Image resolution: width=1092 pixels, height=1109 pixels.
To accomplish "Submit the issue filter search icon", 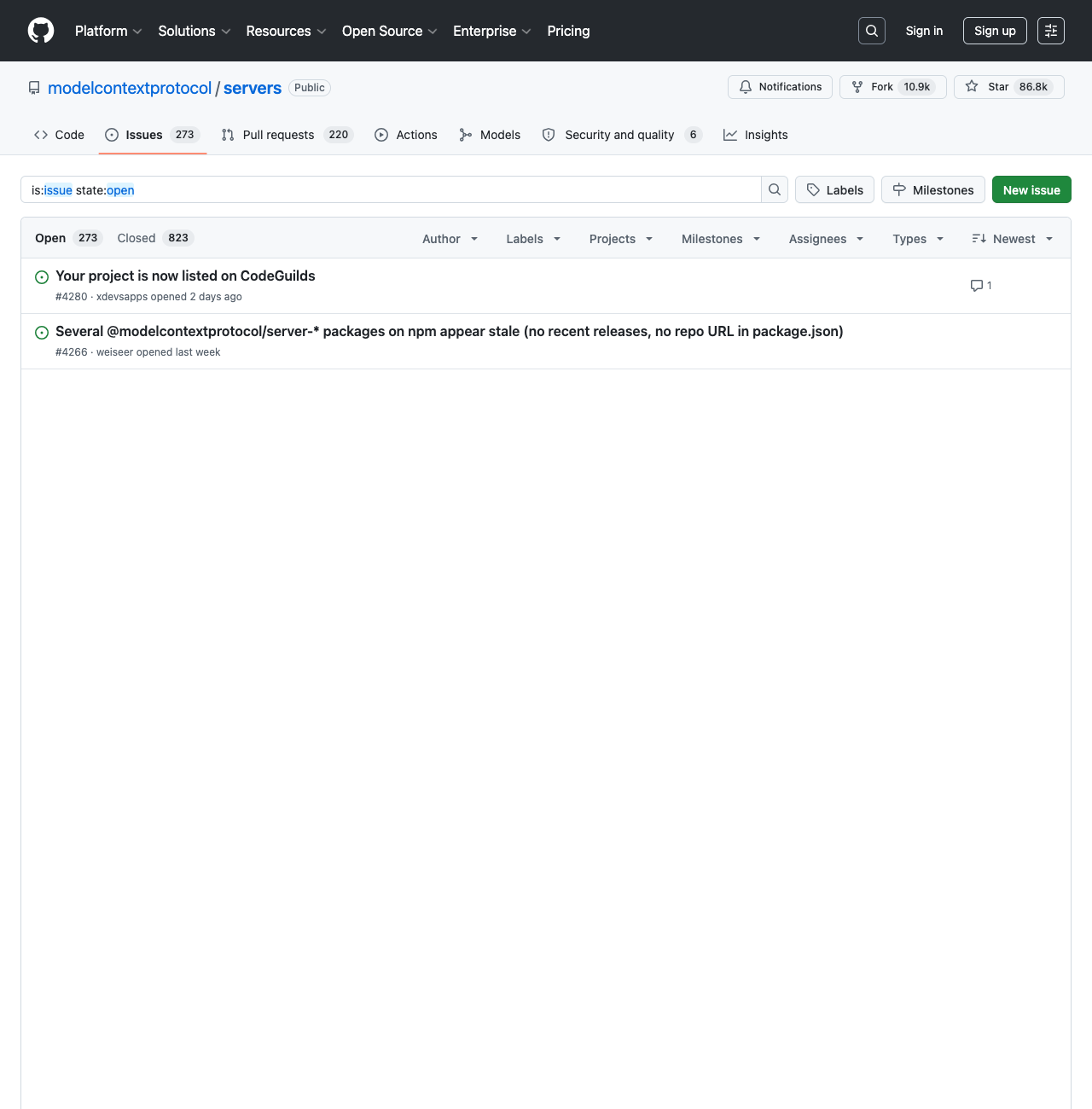I will pyautogui.click(x=775, y=189).
